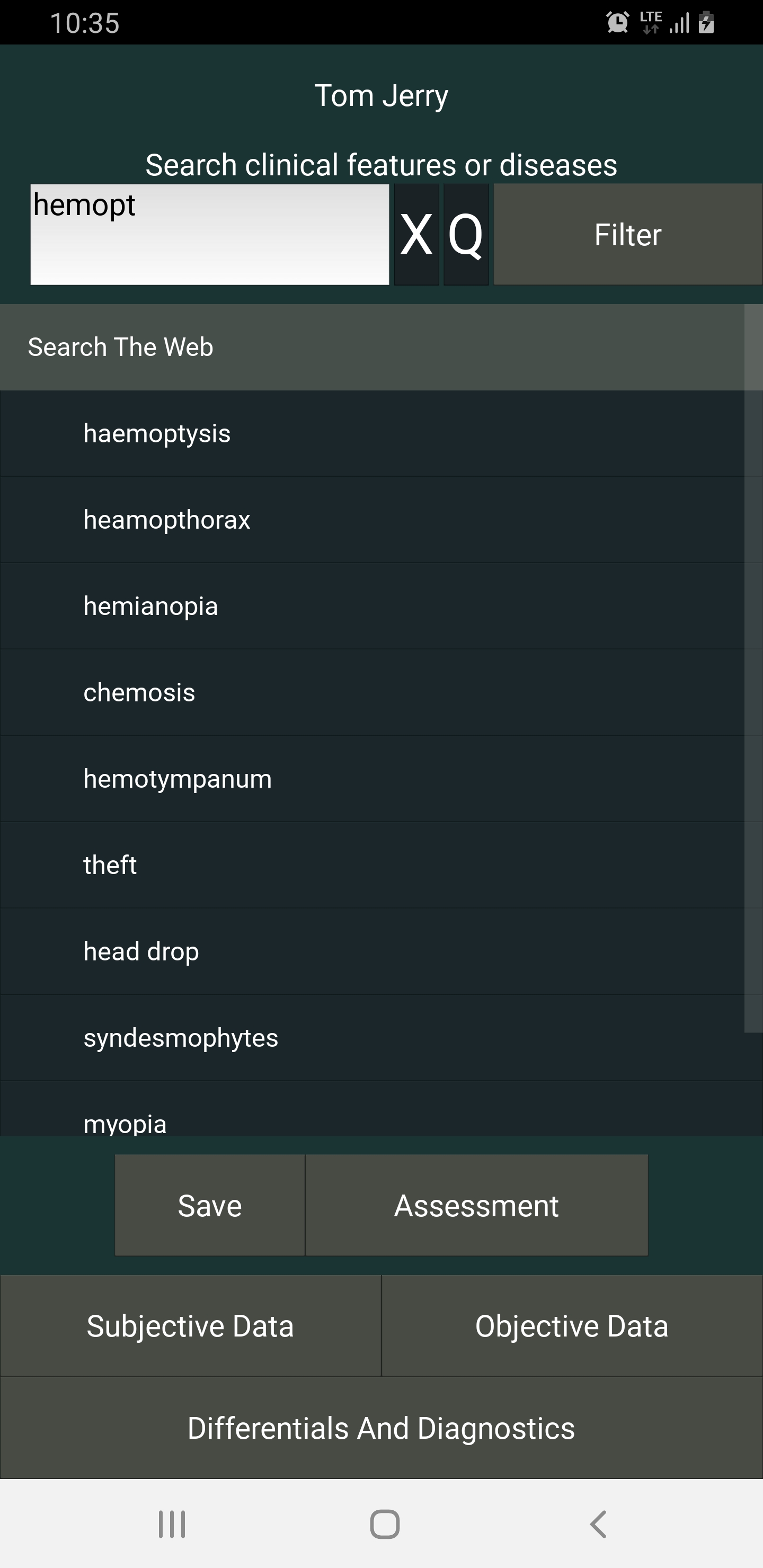The image size is (763, 1568).
Task: Tap the Android home button
Action: click(385, 1524)
